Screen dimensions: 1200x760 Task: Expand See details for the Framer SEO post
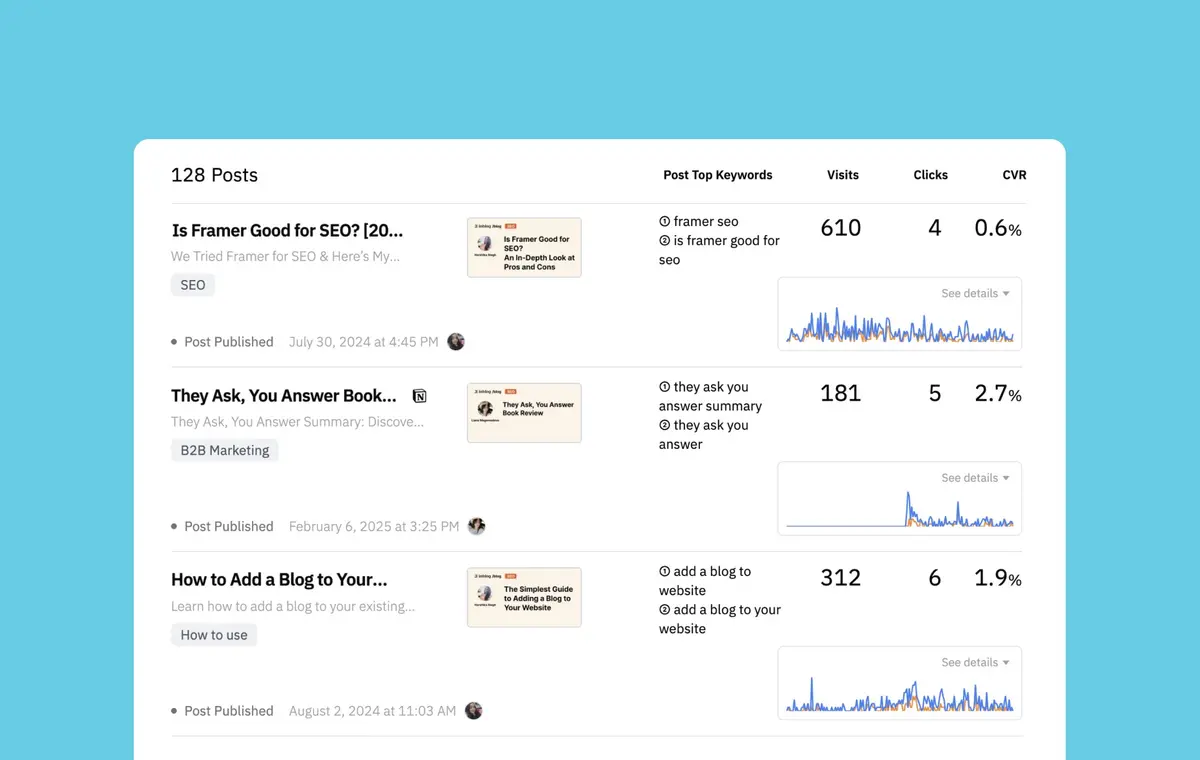tap(975, 294)
